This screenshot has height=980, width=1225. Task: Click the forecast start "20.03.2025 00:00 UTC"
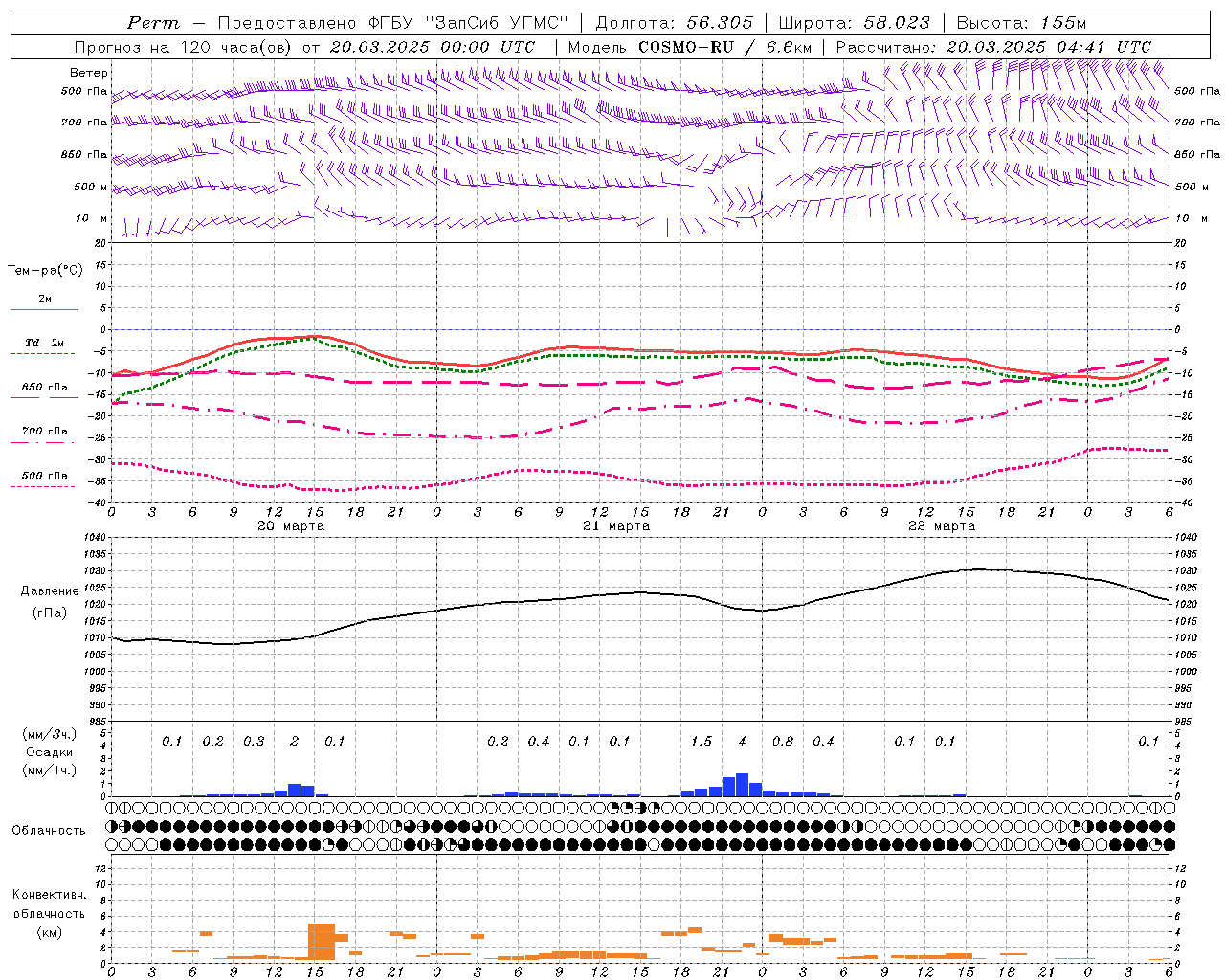[433, 47]
